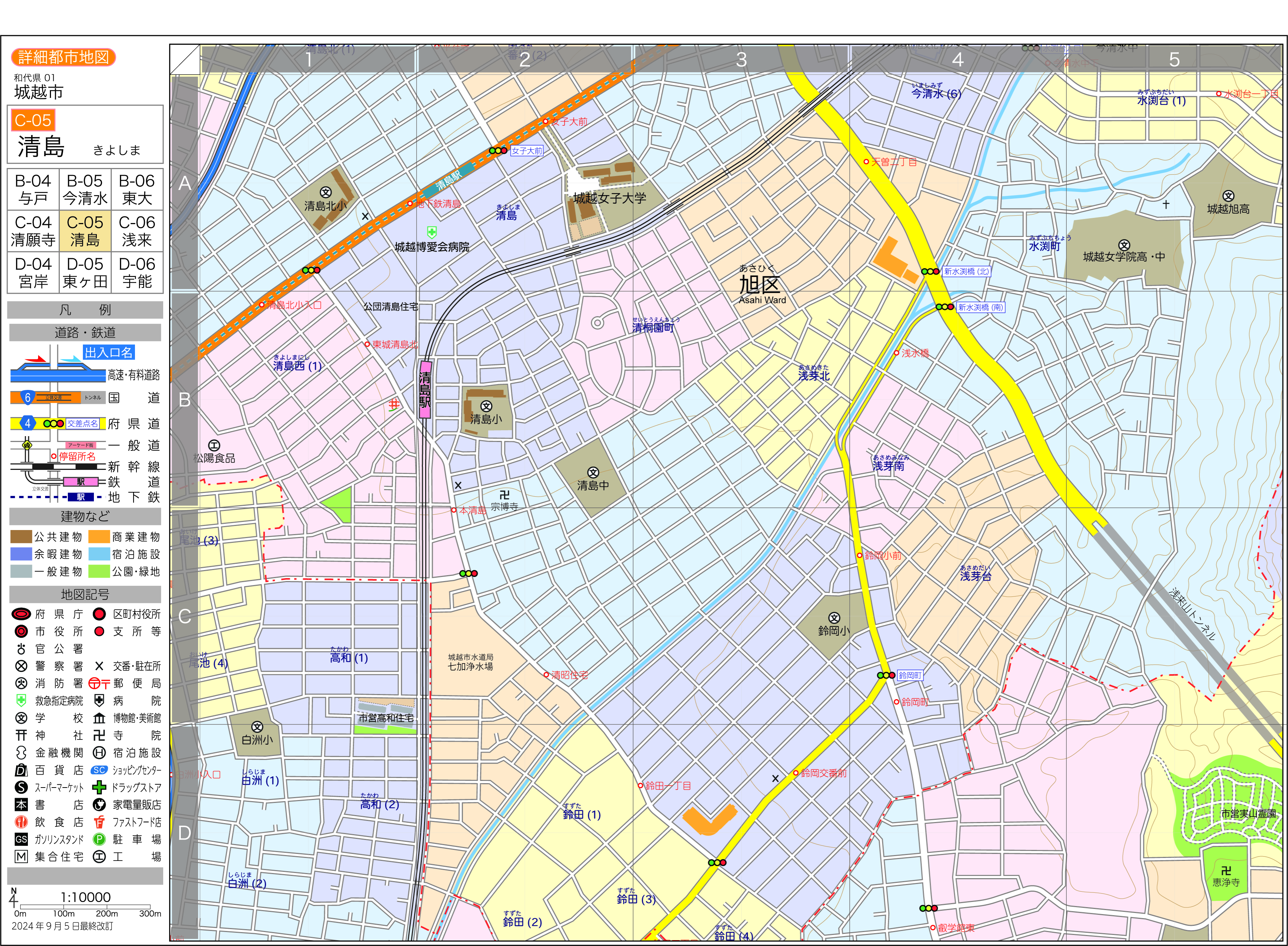Viewport: 1288px width, 946px height.
Task: Click the 城越旭高 school symbol
Action: 1228,196
